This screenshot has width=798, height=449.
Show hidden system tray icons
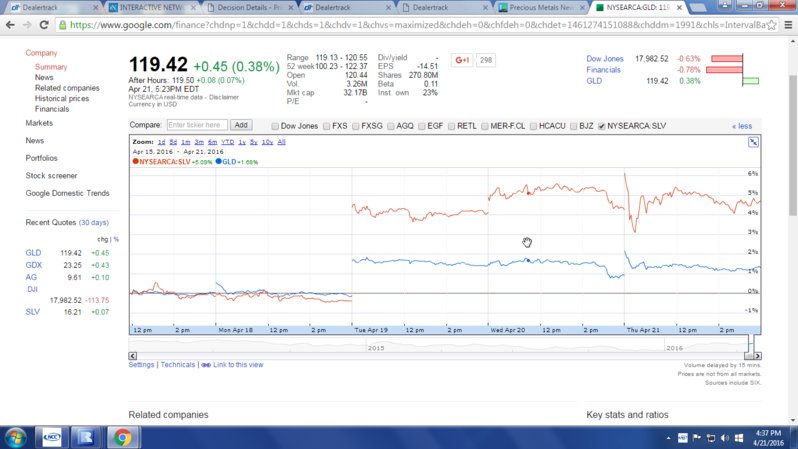668,438
